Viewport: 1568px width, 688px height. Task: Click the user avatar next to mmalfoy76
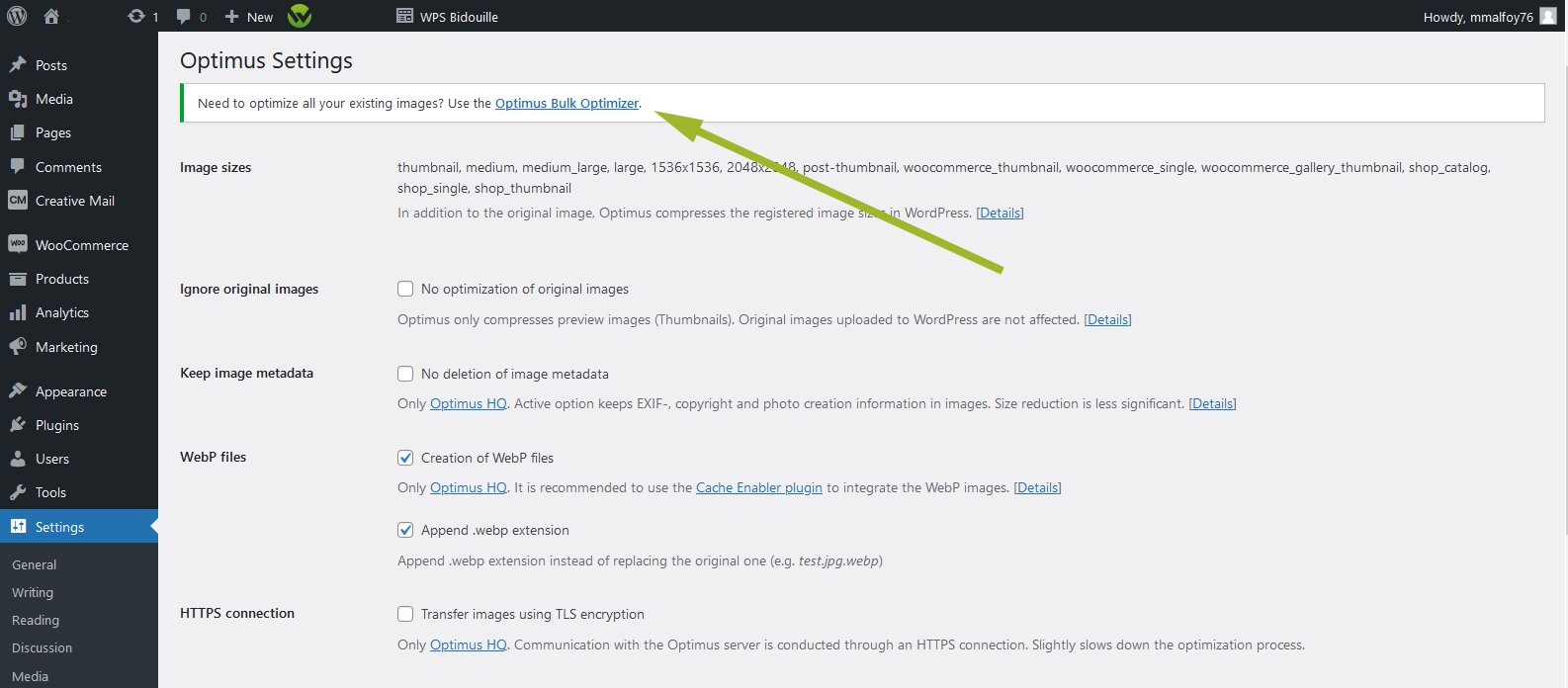tap(1548, 16)
